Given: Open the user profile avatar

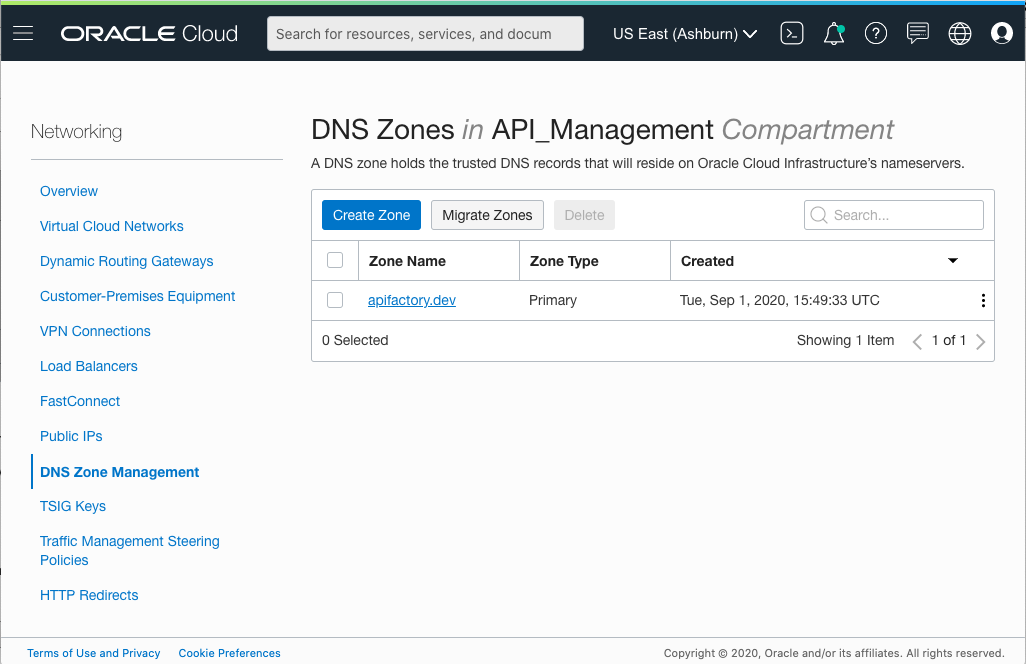Looking at the screenshot, I should [x=1001, y=33].
